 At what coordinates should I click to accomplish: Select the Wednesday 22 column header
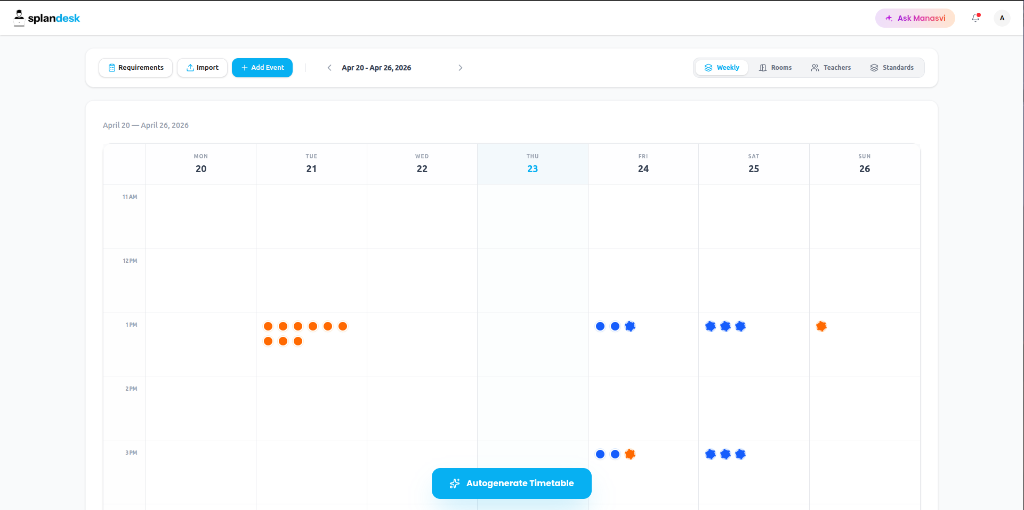point(422,164)
